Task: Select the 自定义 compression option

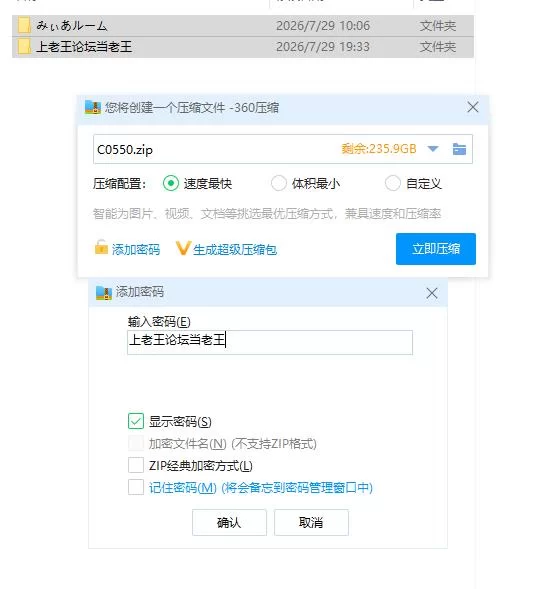Action: pos(393,183)
